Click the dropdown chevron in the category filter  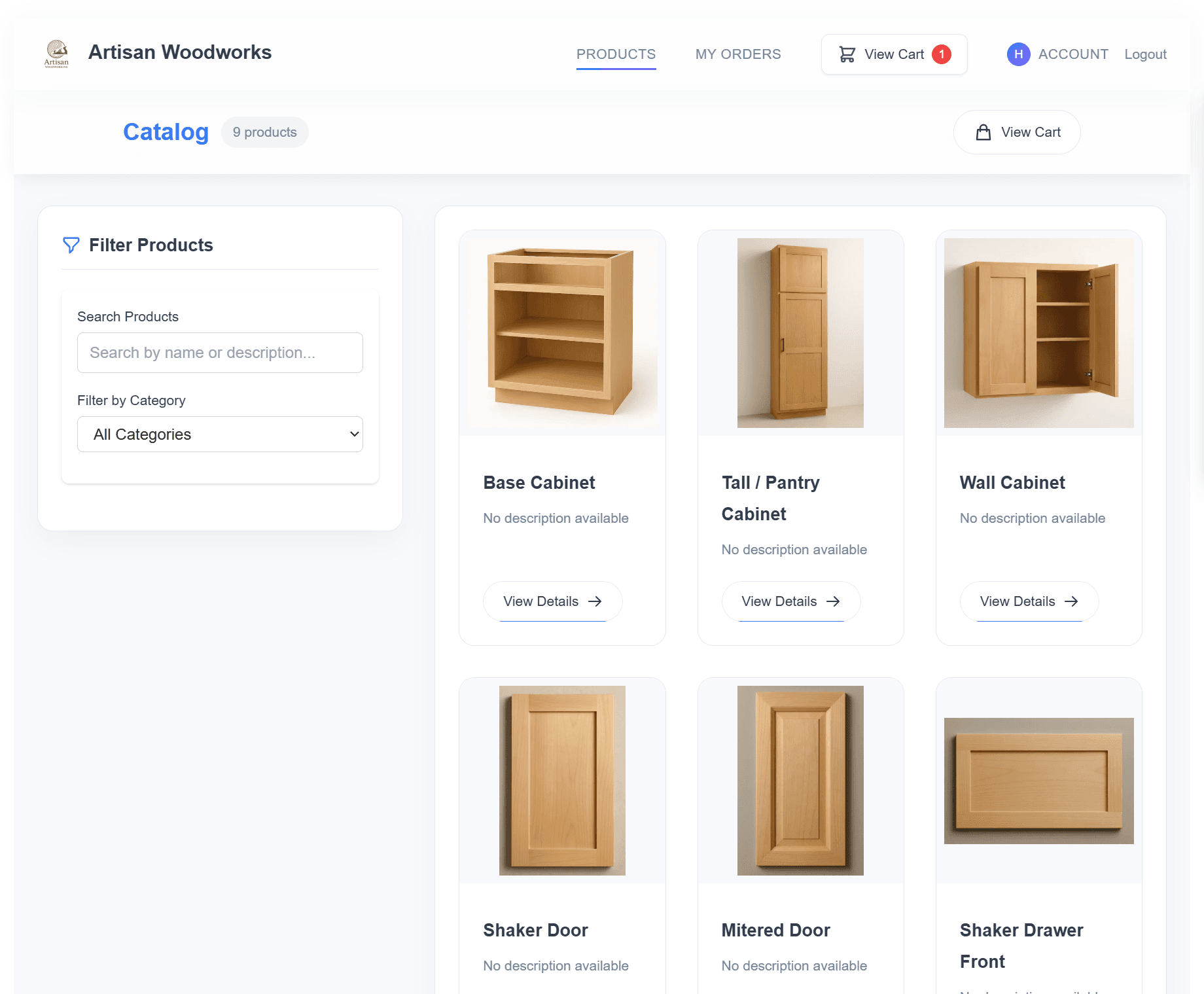click(x=353, y=434)
